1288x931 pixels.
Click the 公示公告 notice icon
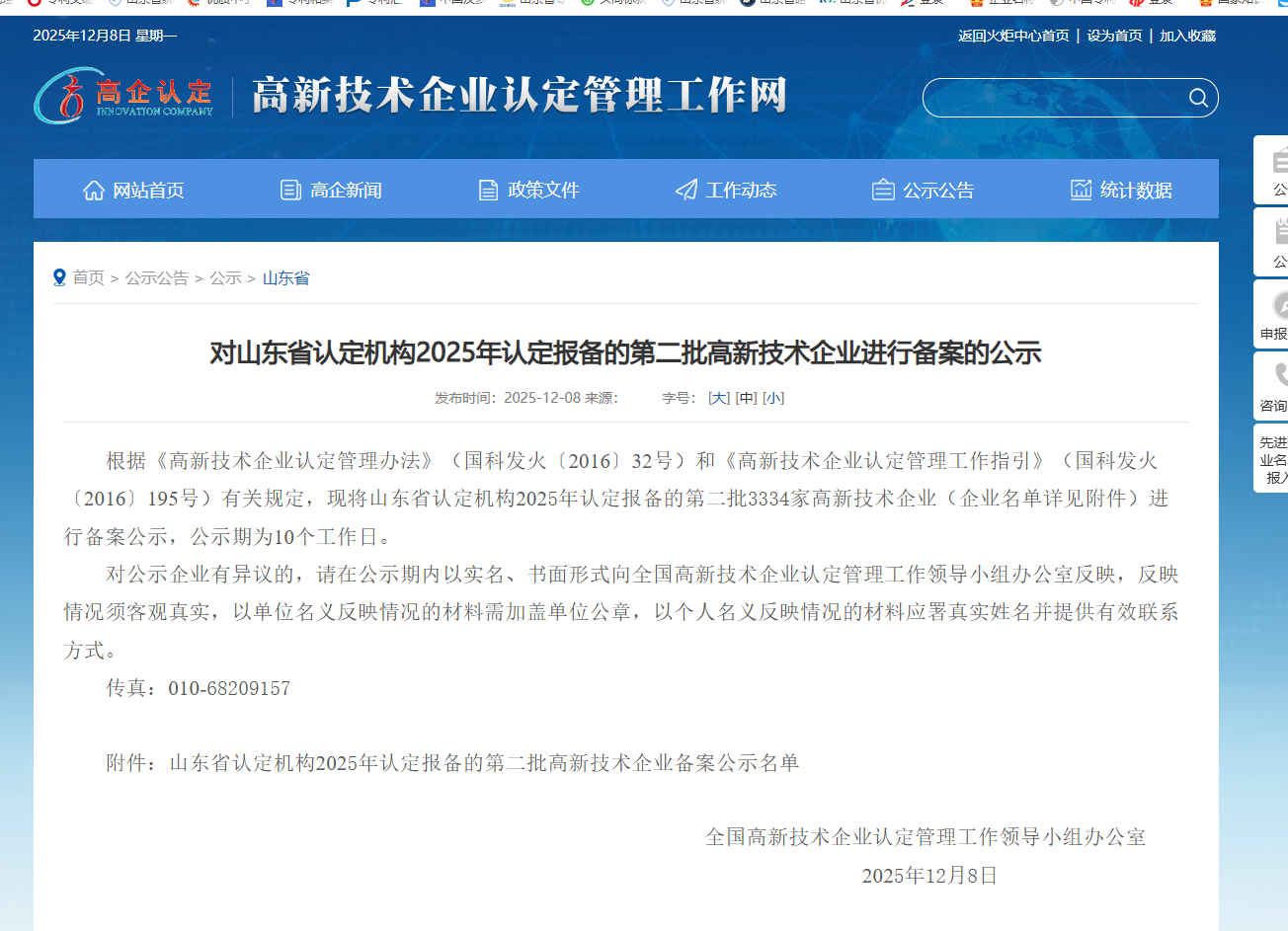coord(883,190)
